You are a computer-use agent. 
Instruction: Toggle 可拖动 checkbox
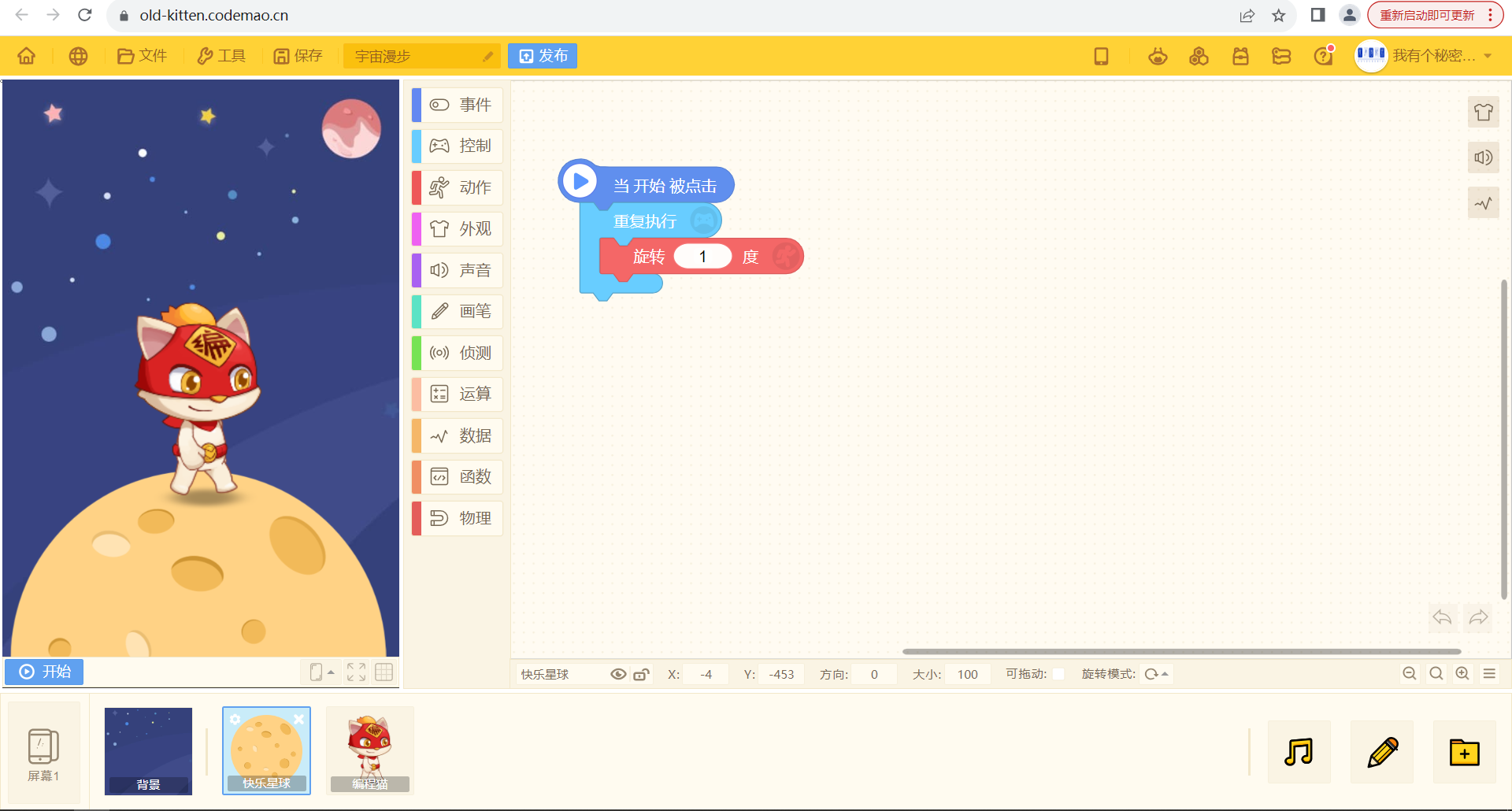(1058, 674)
